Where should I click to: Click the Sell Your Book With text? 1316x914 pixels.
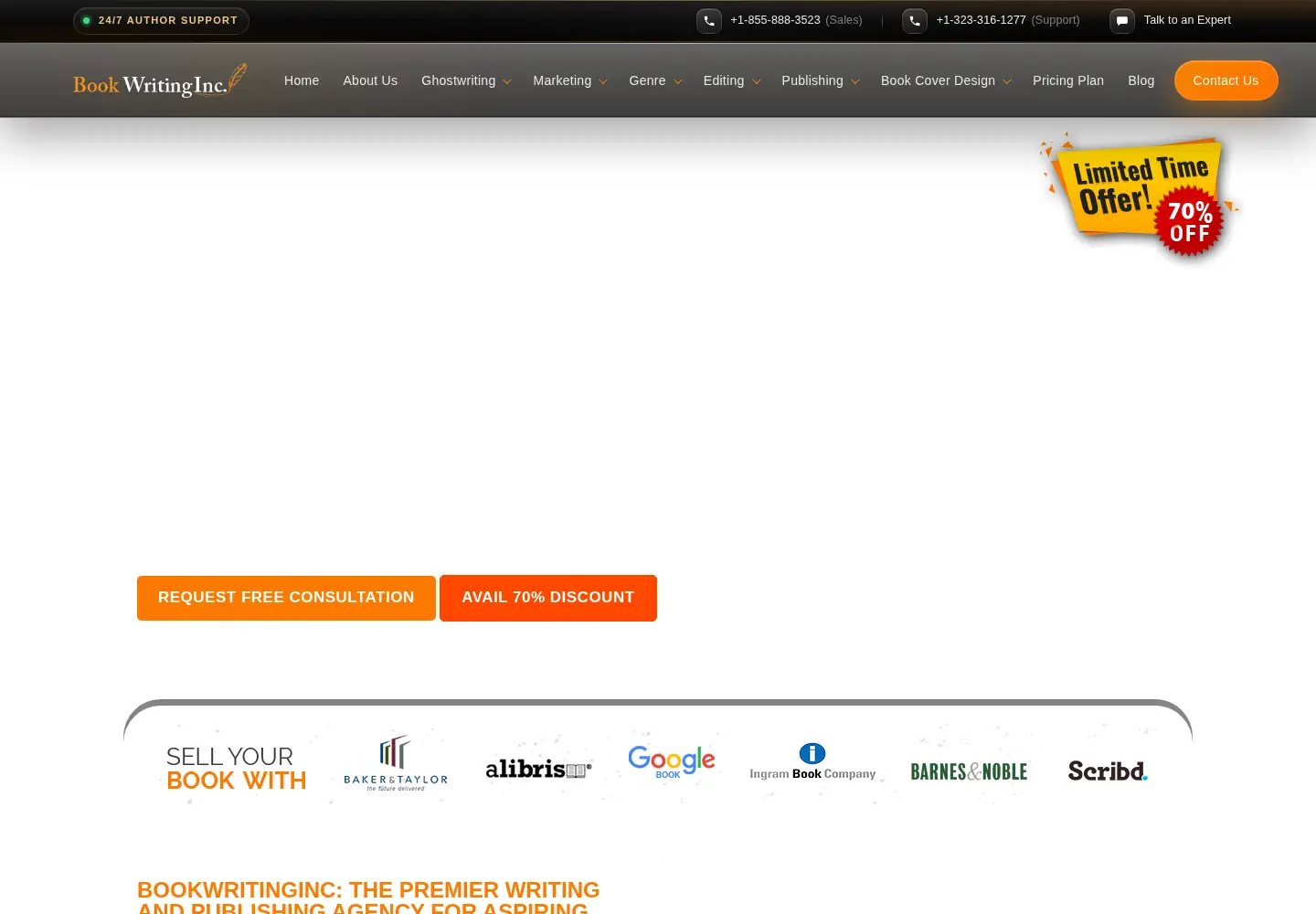[x=236, y=769]
